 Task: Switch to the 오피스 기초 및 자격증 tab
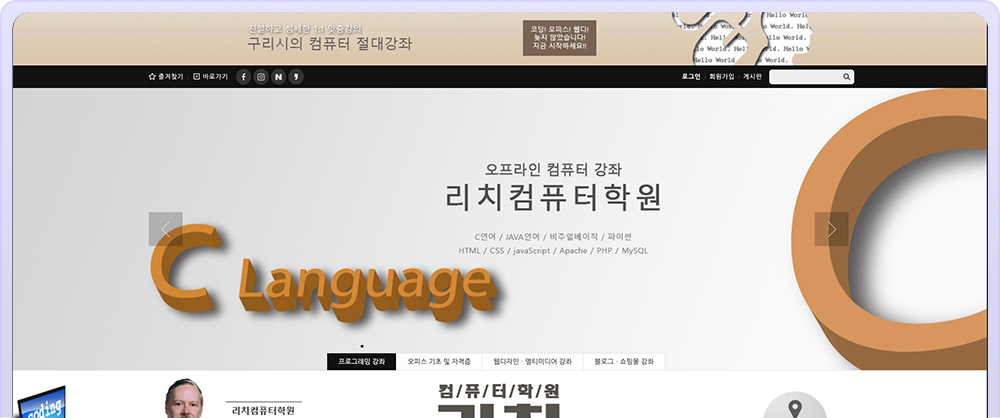pyautogui.click(x=439, y=361)
